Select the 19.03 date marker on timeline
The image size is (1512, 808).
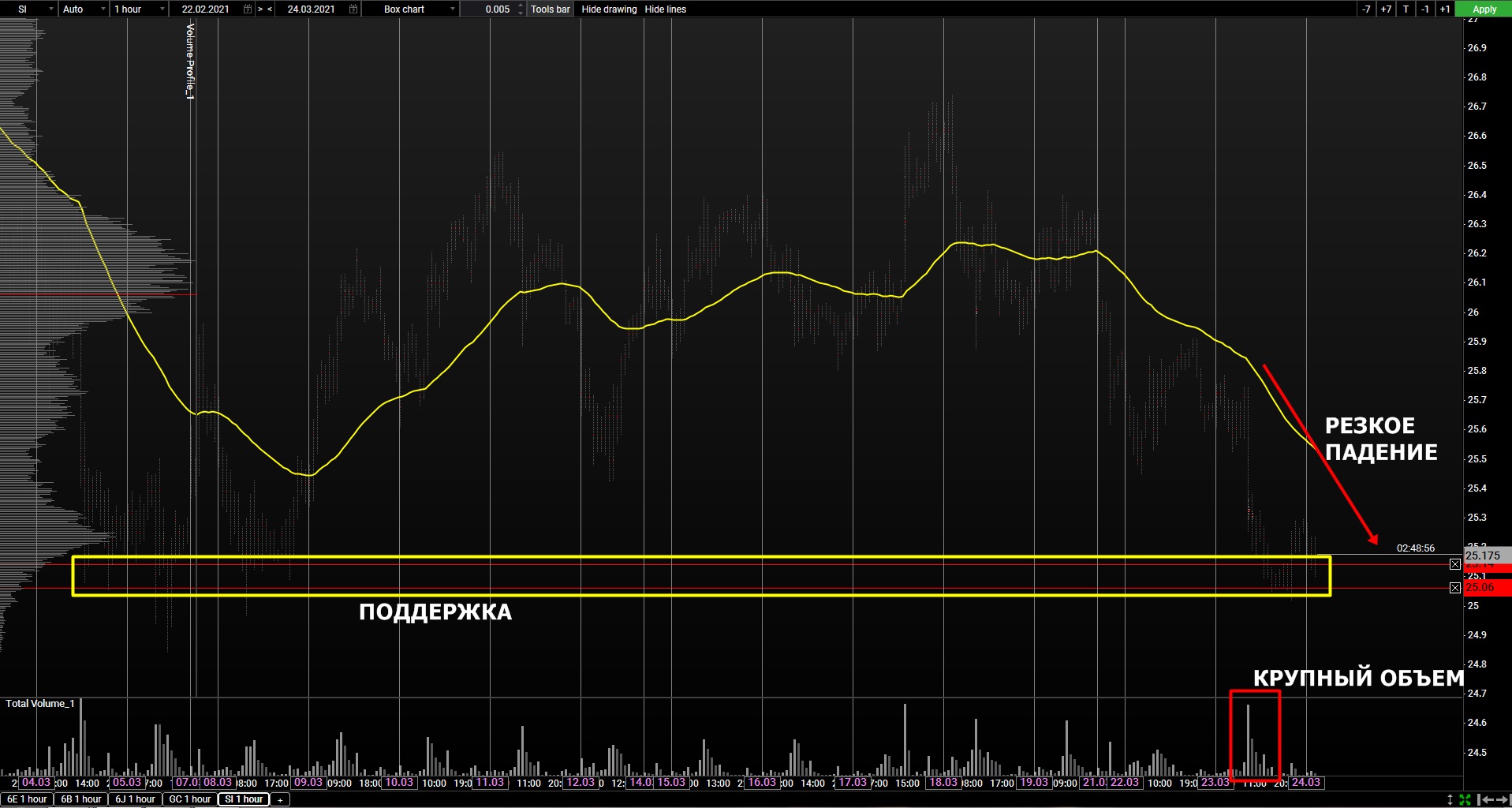point(1034,782)
